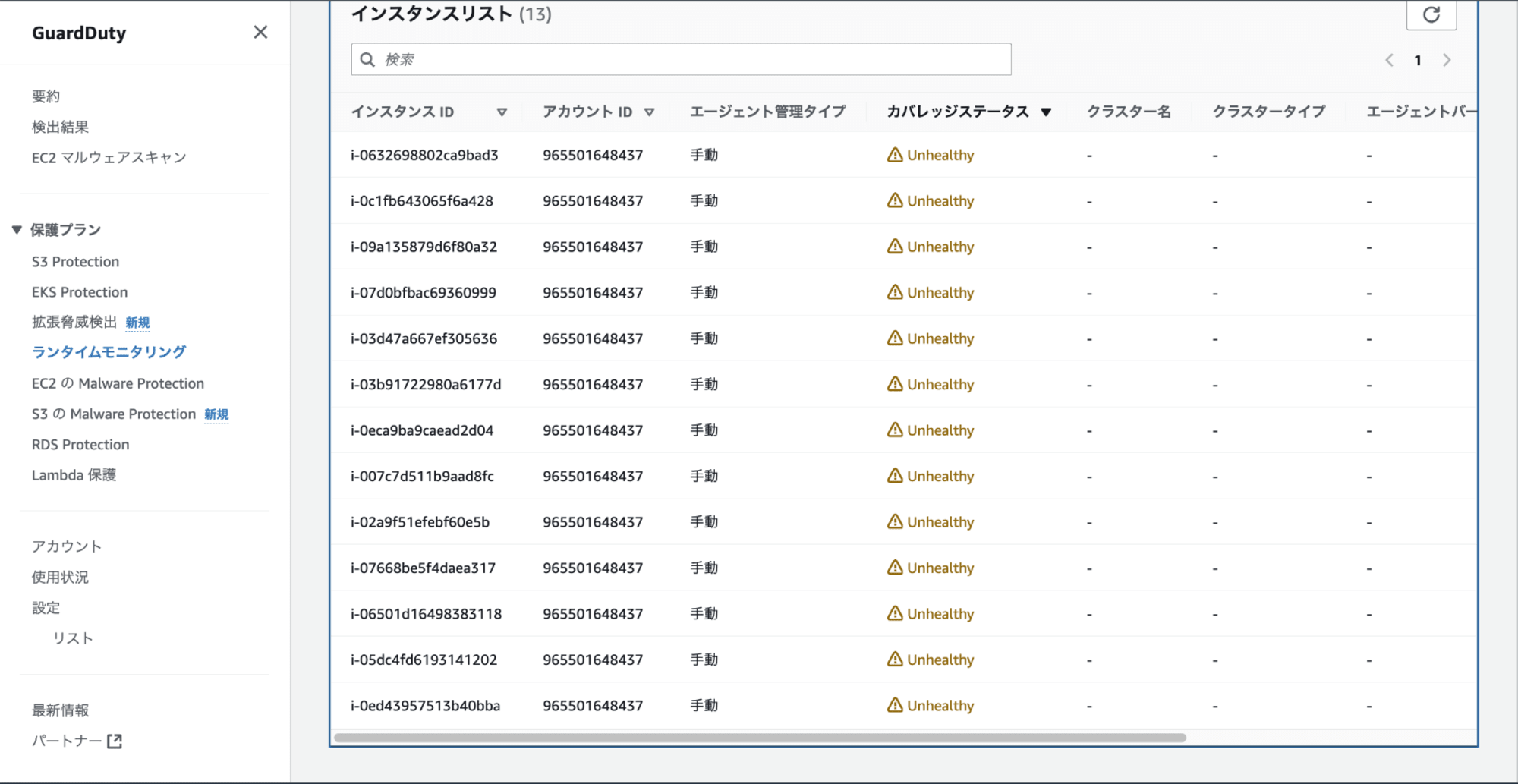Select instance ID i-09a135879d6f80a32
The width and height of the screenshot is (1518, 784).
[424, 247]
